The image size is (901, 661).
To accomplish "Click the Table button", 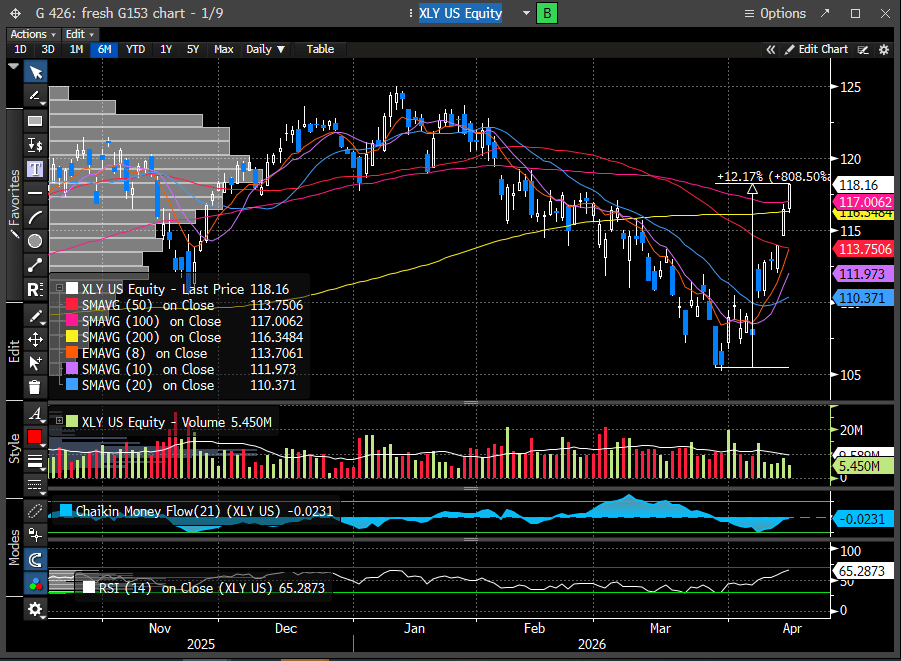I will pos(320,49).
